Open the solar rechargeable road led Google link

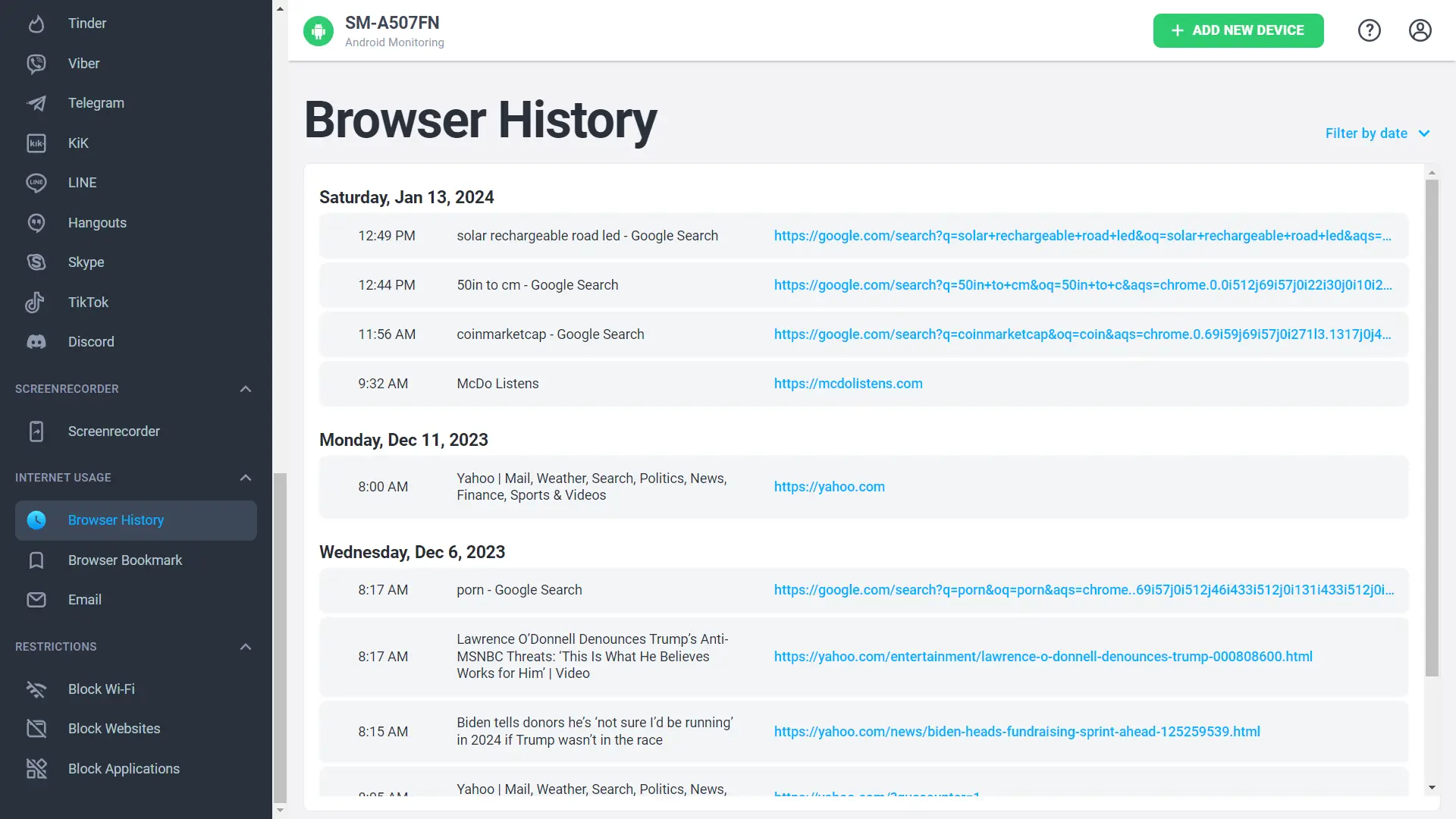click(x=1082, y=236)
